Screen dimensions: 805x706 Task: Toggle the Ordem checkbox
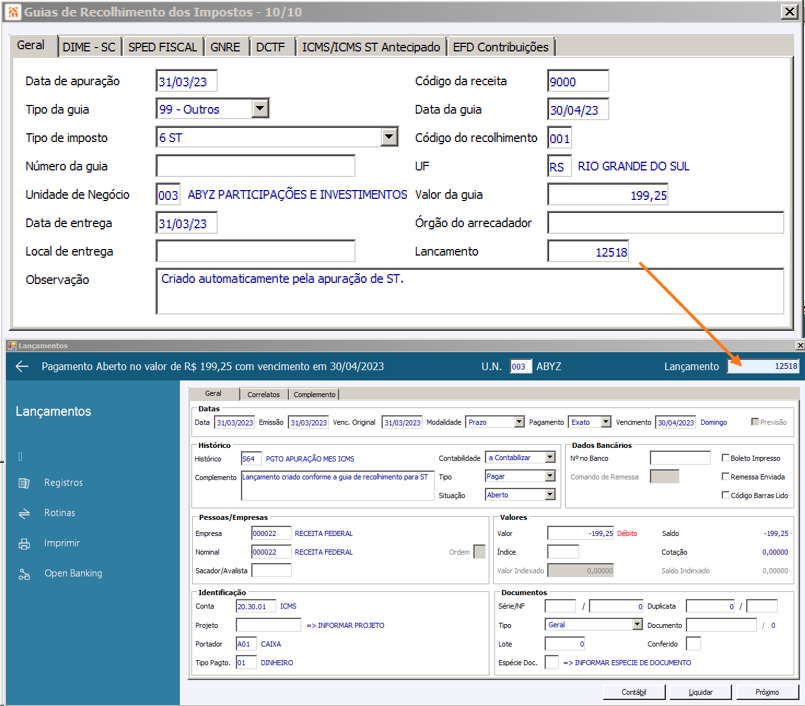coord(479,552)
